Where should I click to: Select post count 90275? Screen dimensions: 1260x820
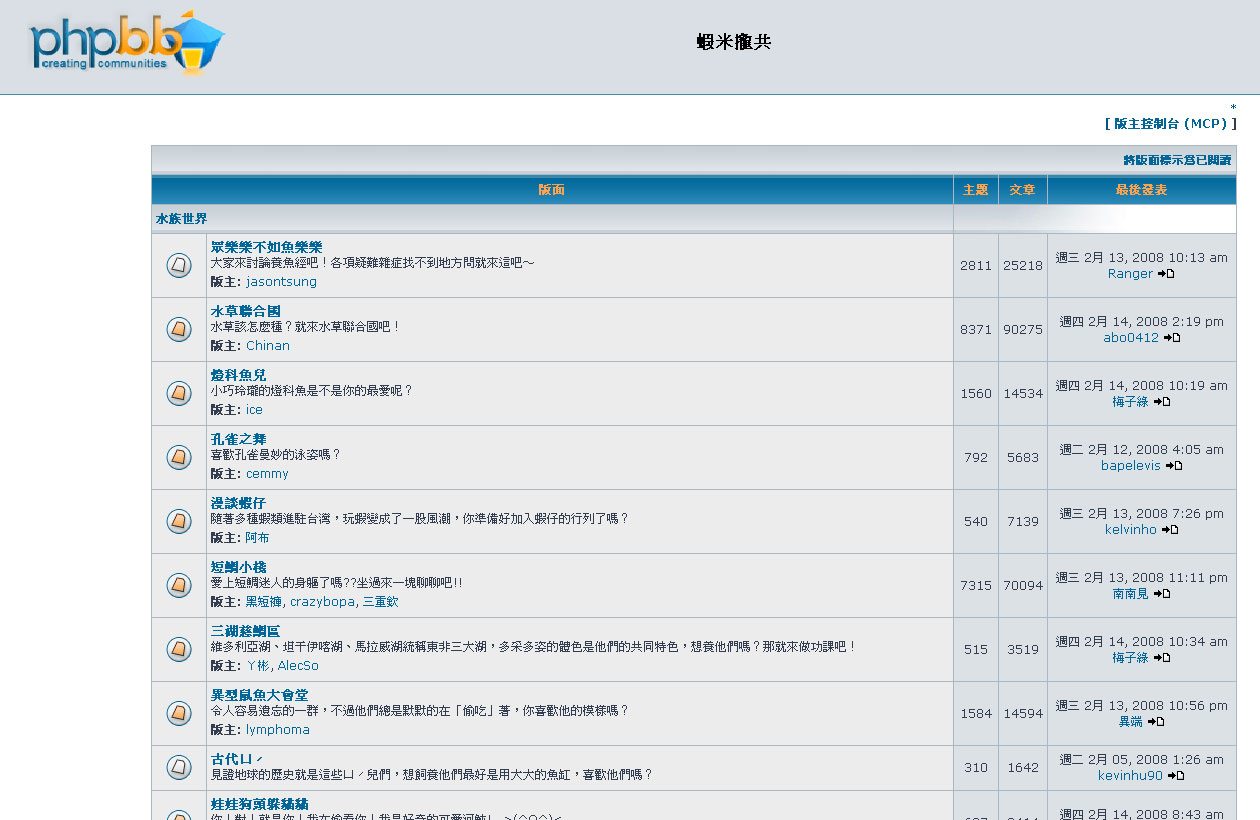click(1023, 330)
